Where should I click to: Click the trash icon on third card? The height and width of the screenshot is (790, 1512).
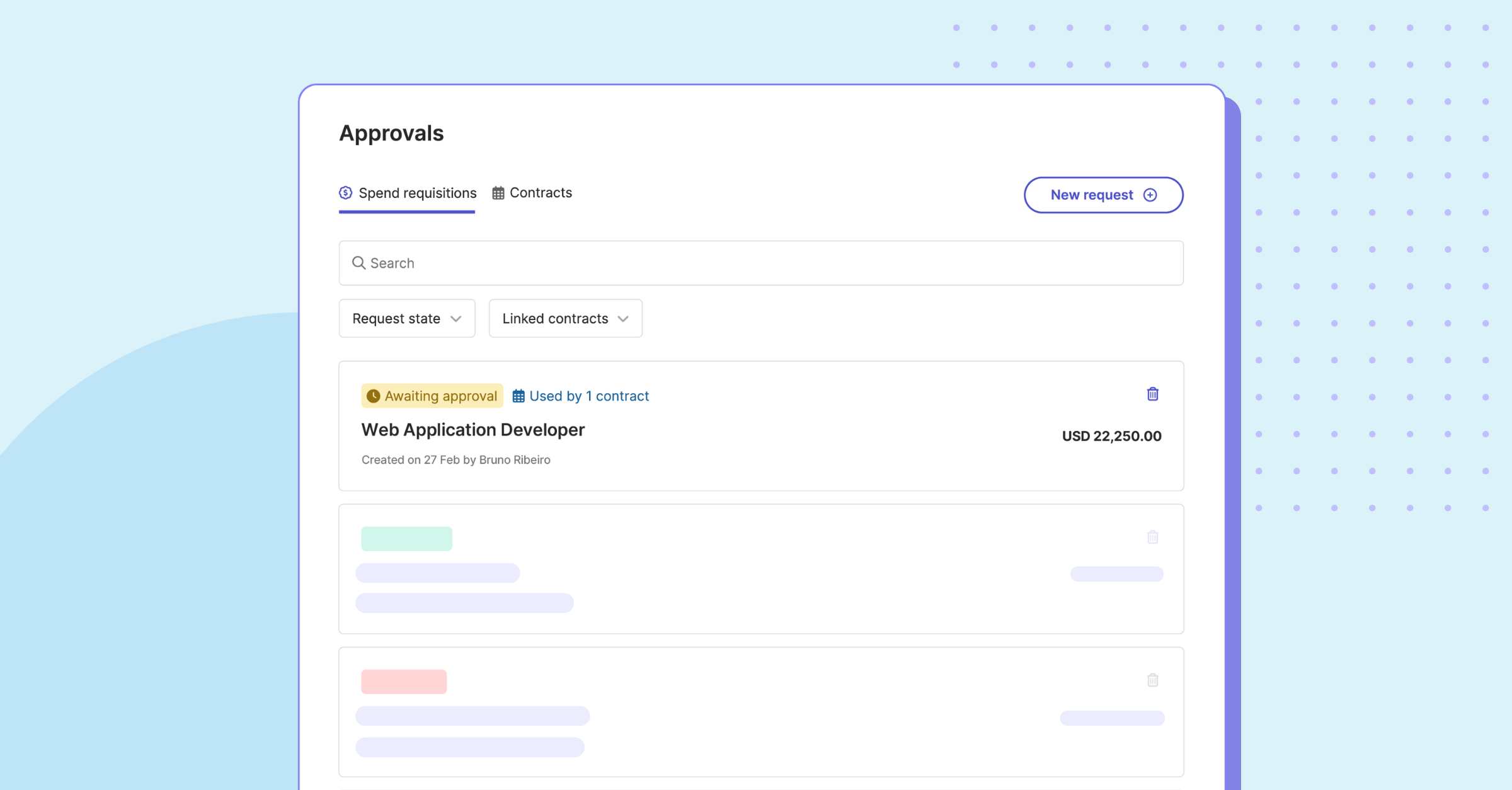click(x=1152, y=680)
